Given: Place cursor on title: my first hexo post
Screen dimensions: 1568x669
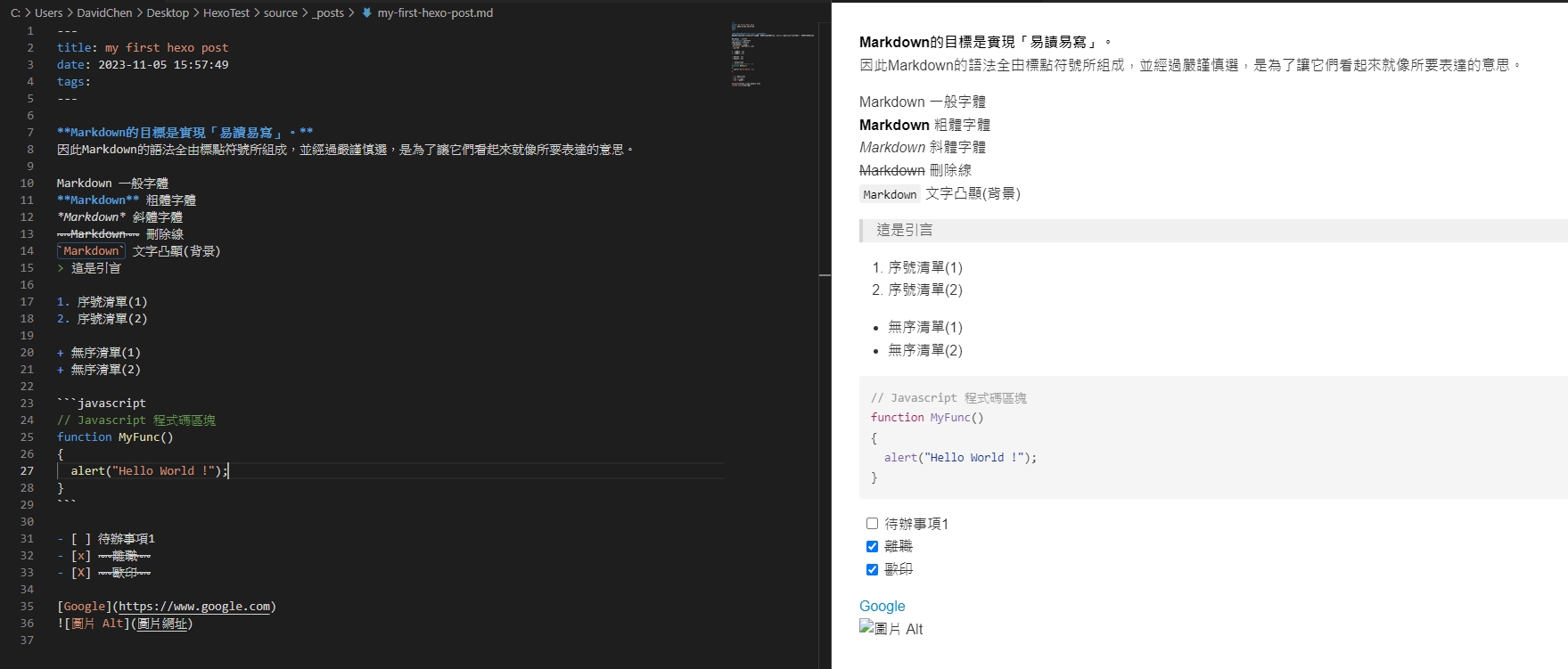Looking at the screenshot, I should pos(143,48).
